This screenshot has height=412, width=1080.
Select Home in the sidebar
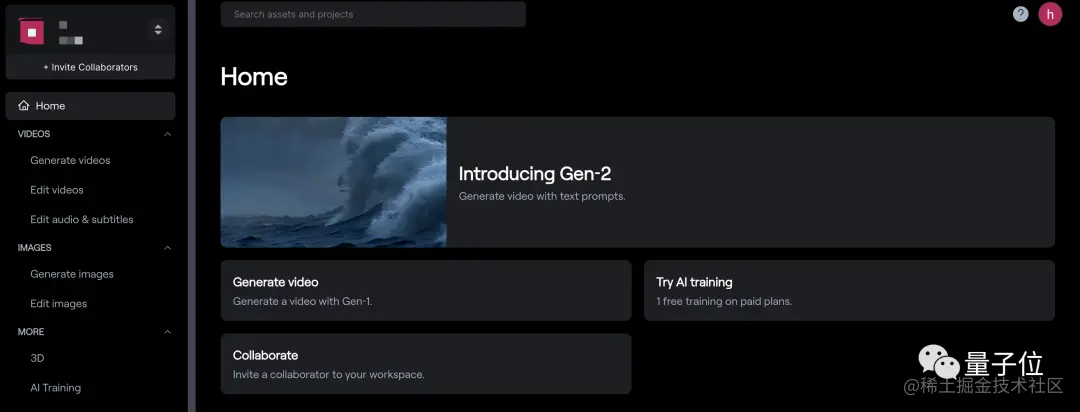click(90, 105)
